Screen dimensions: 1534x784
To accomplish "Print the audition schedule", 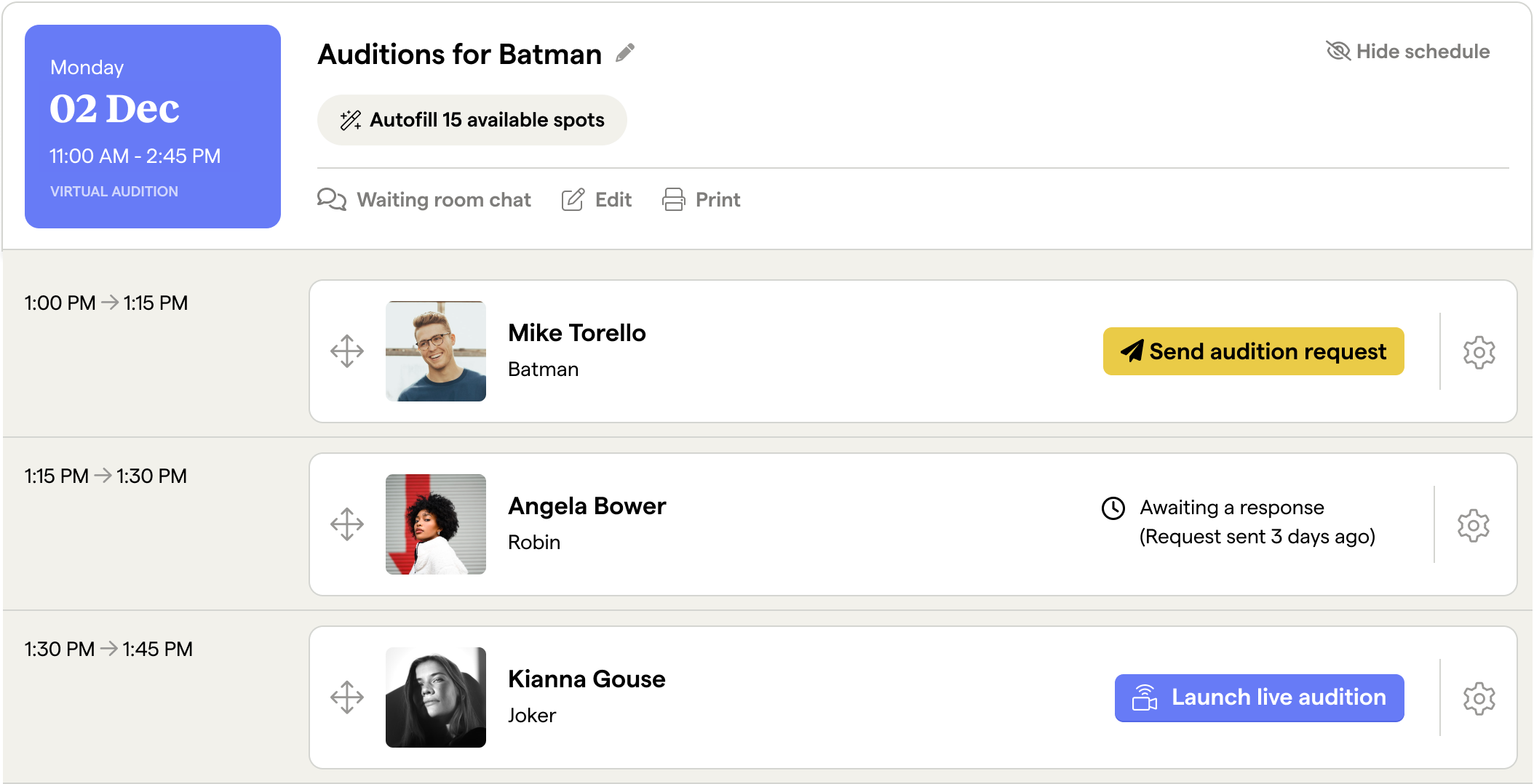I will coord(702,200).
